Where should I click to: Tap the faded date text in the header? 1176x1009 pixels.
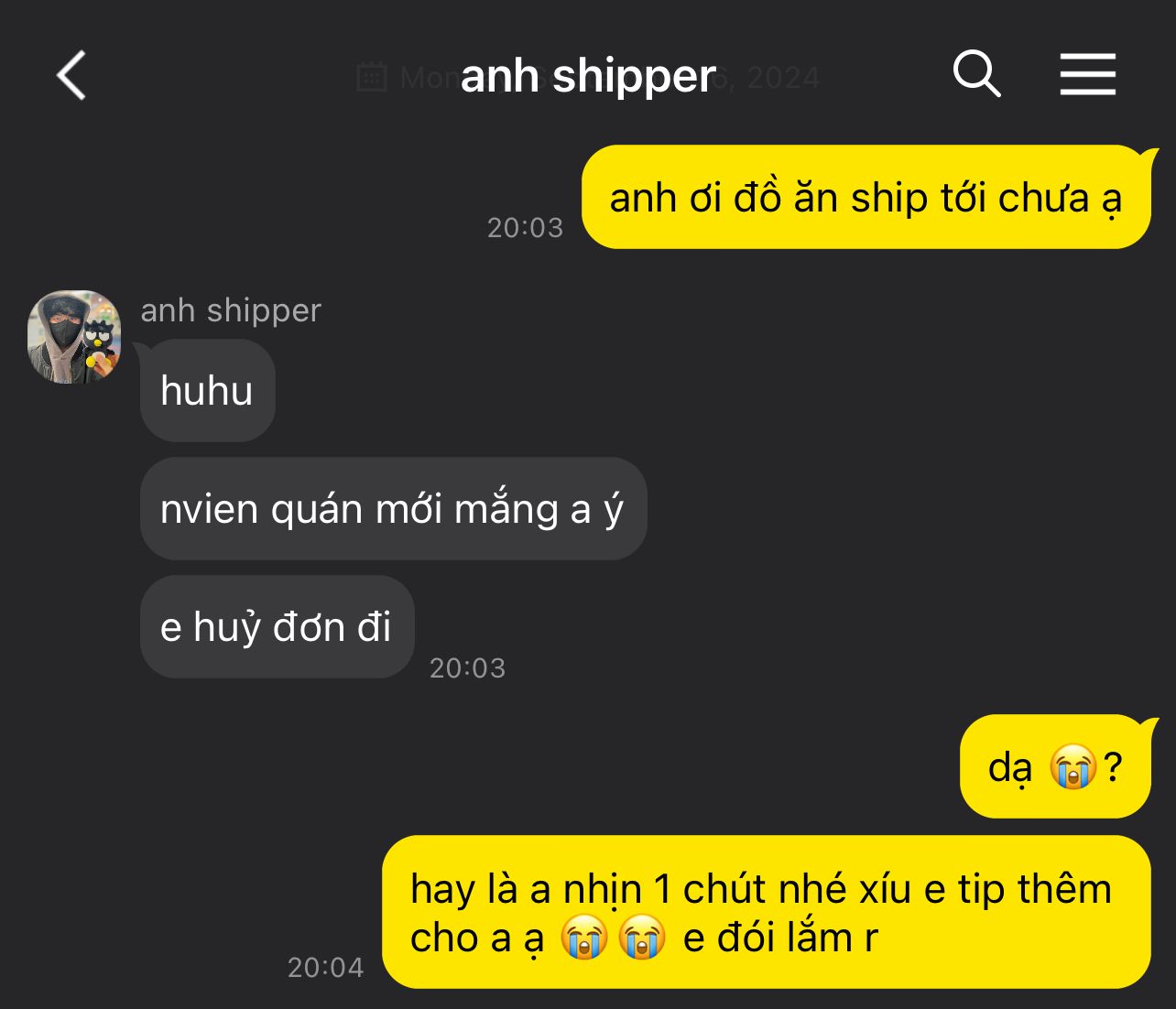pyautogui.click(x=609, y=78)
